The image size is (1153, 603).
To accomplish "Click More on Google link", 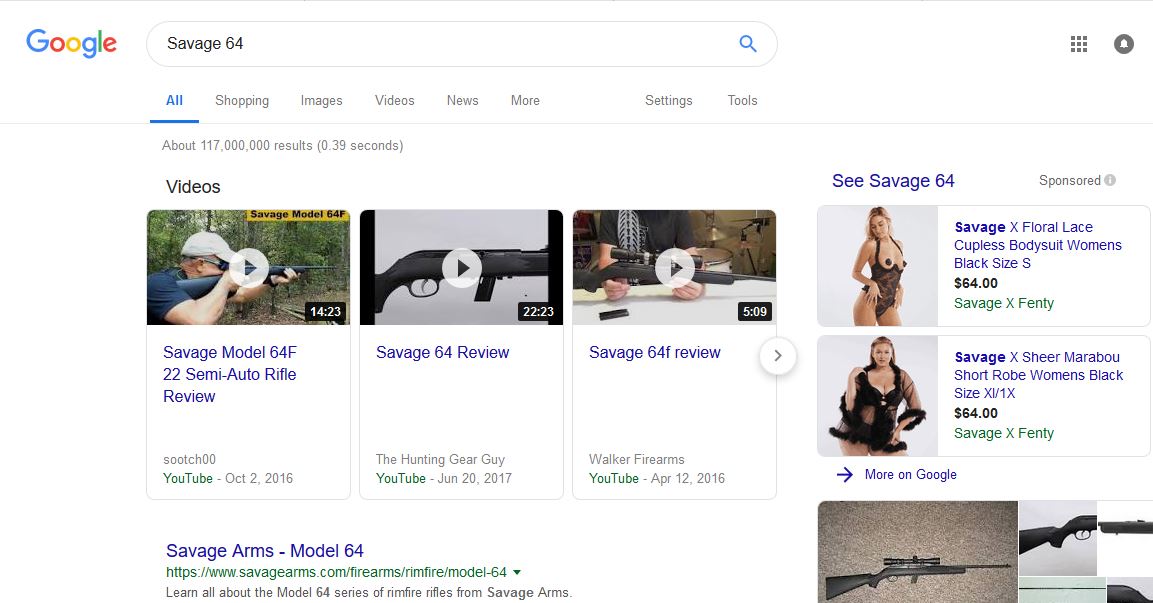I will [x=910, y=475].
